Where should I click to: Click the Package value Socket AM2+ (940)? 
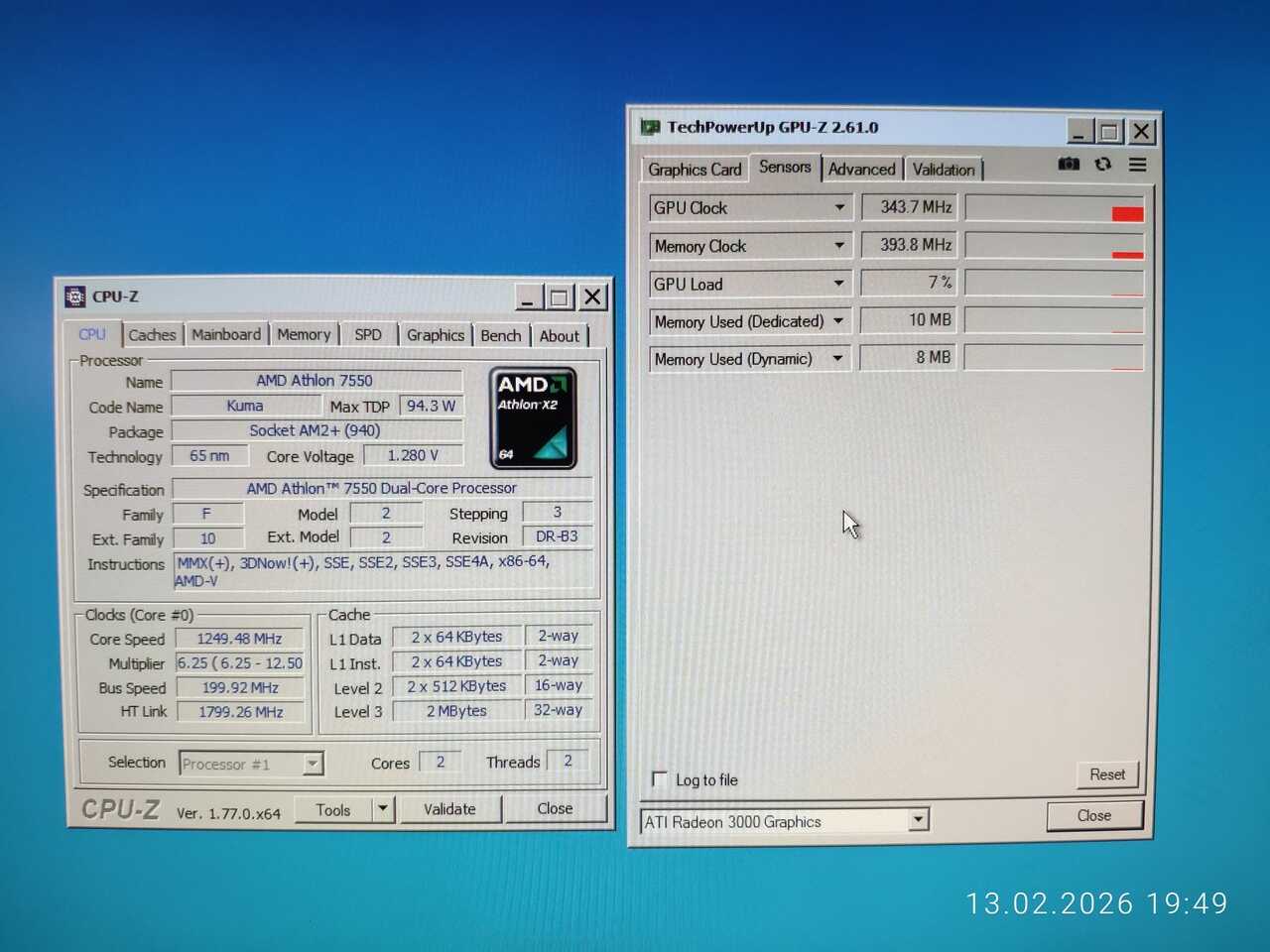[317, 430]
